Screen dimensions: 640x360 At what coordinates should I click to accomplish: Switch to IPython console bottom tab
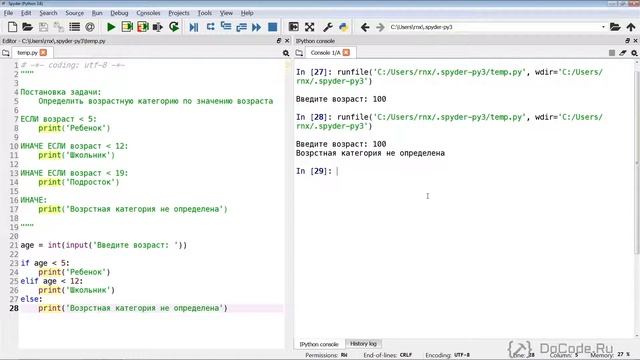coord(319,344)
